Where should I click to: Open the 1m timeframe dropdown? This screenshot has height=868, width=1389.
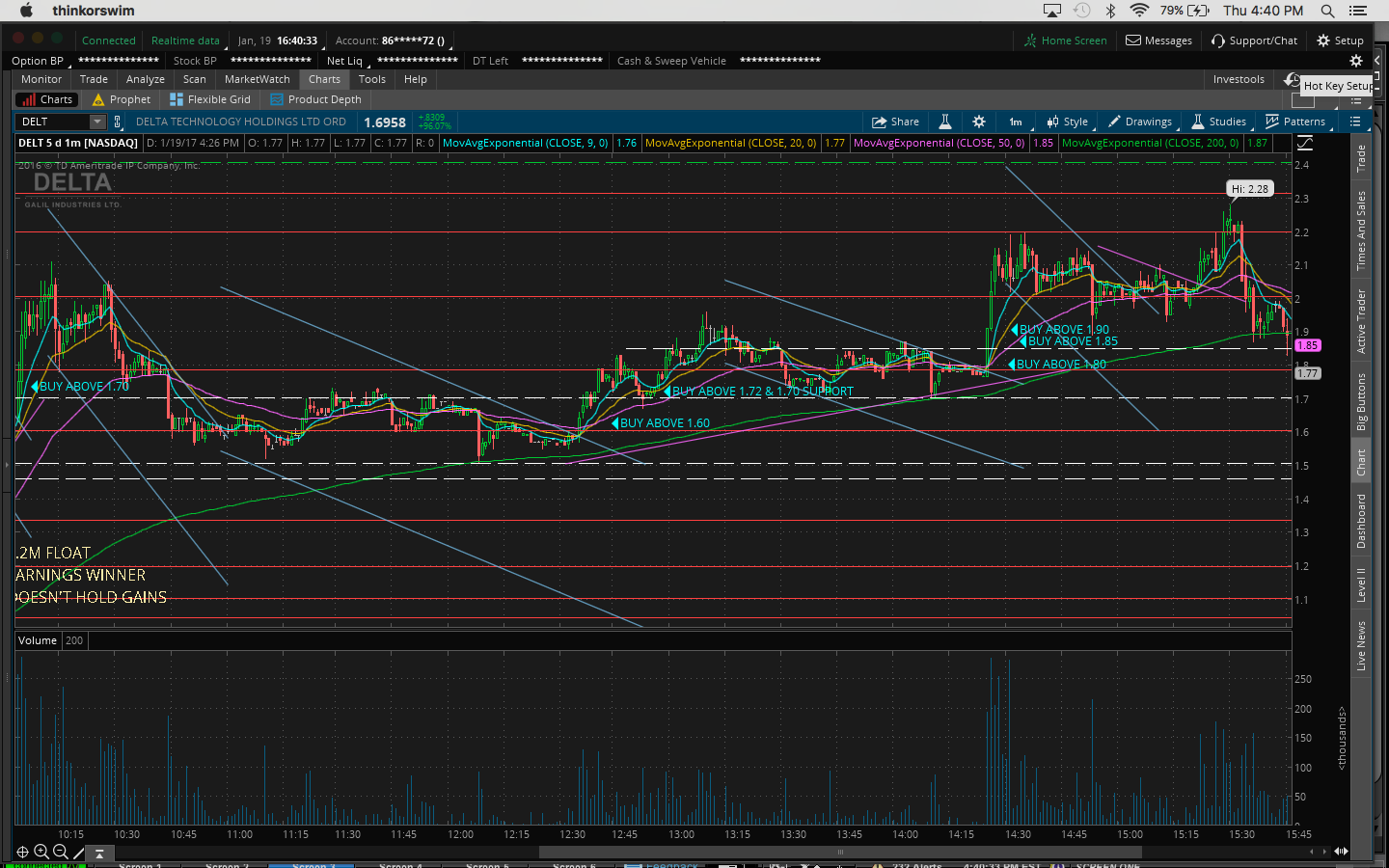point(1016,122)
